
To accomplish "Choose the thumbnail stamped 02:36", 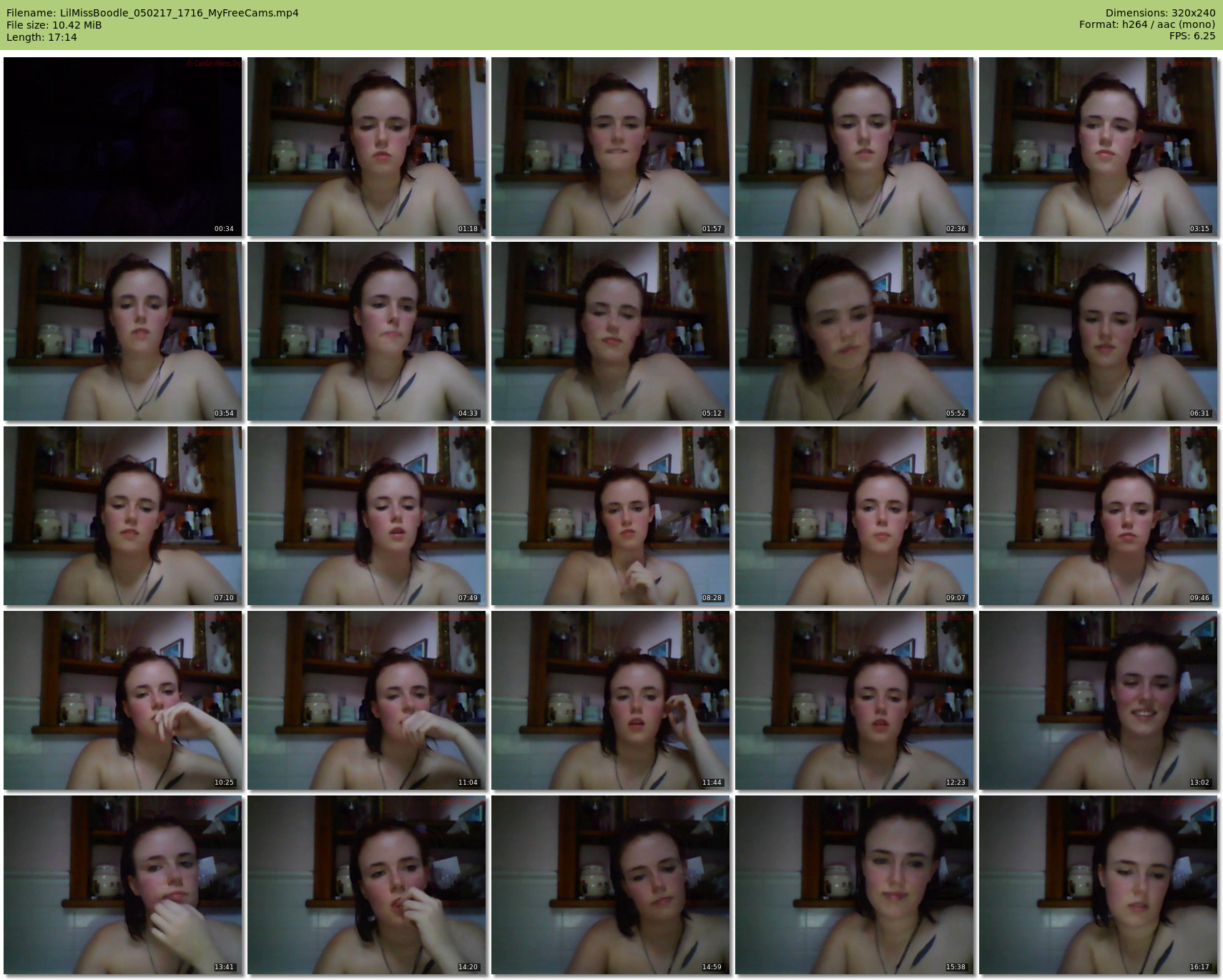I will pyautogui.click(x=855, y=147).
